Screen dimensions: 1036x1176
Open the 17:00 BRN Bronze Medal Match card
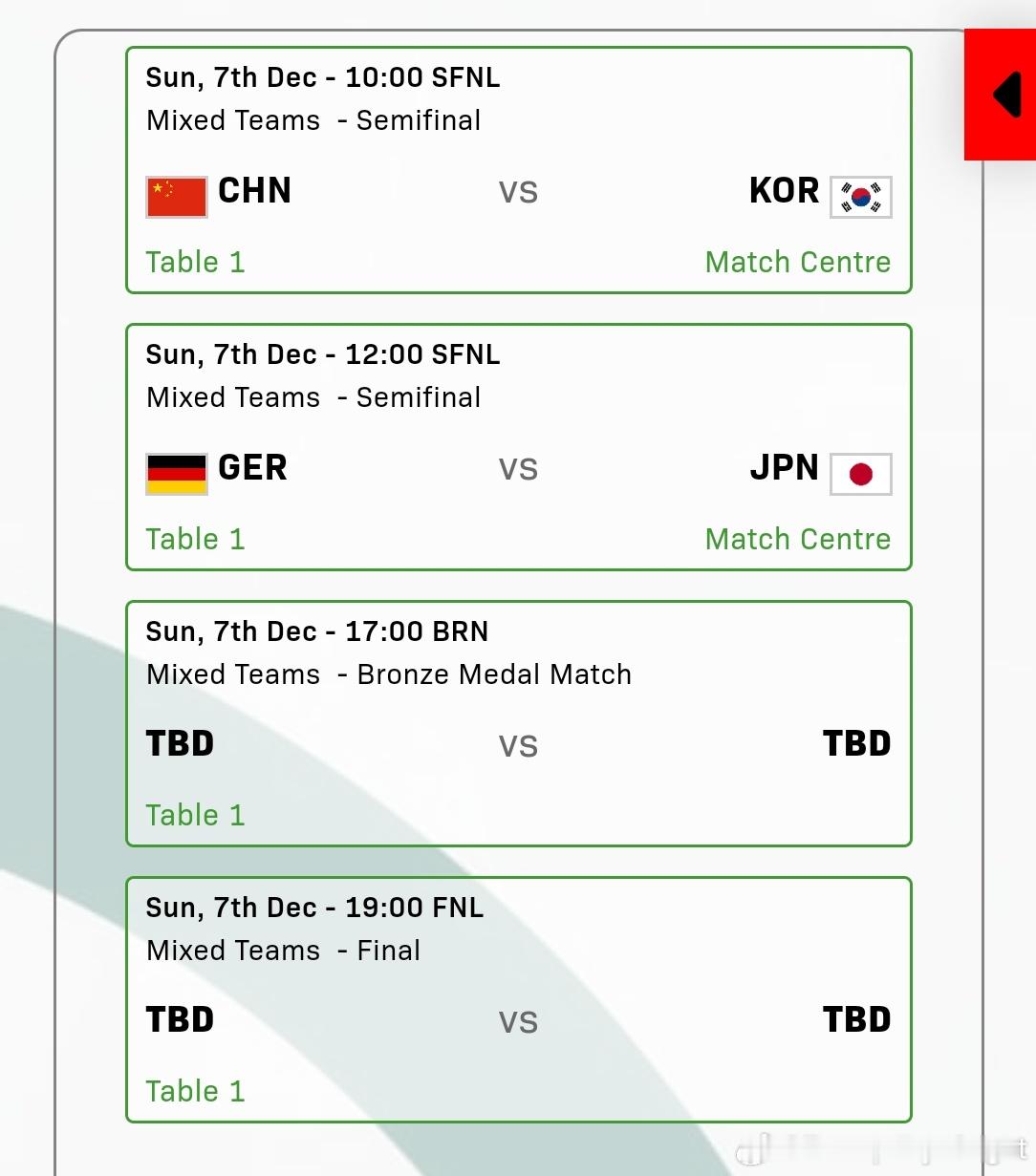pyautogui.click(x=519, y=723)
